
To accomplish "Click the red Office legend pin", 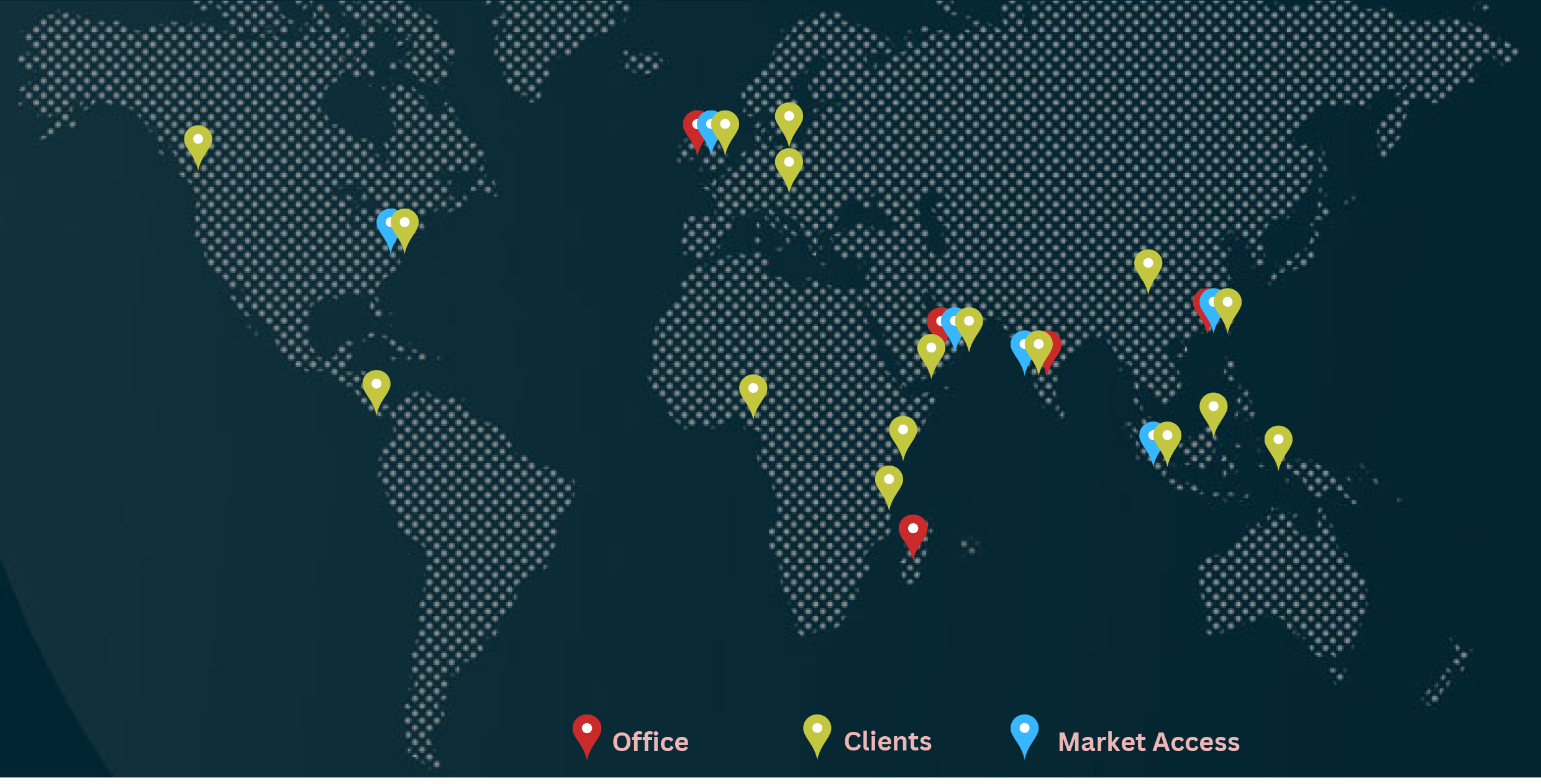I will [x=586, y=731].
